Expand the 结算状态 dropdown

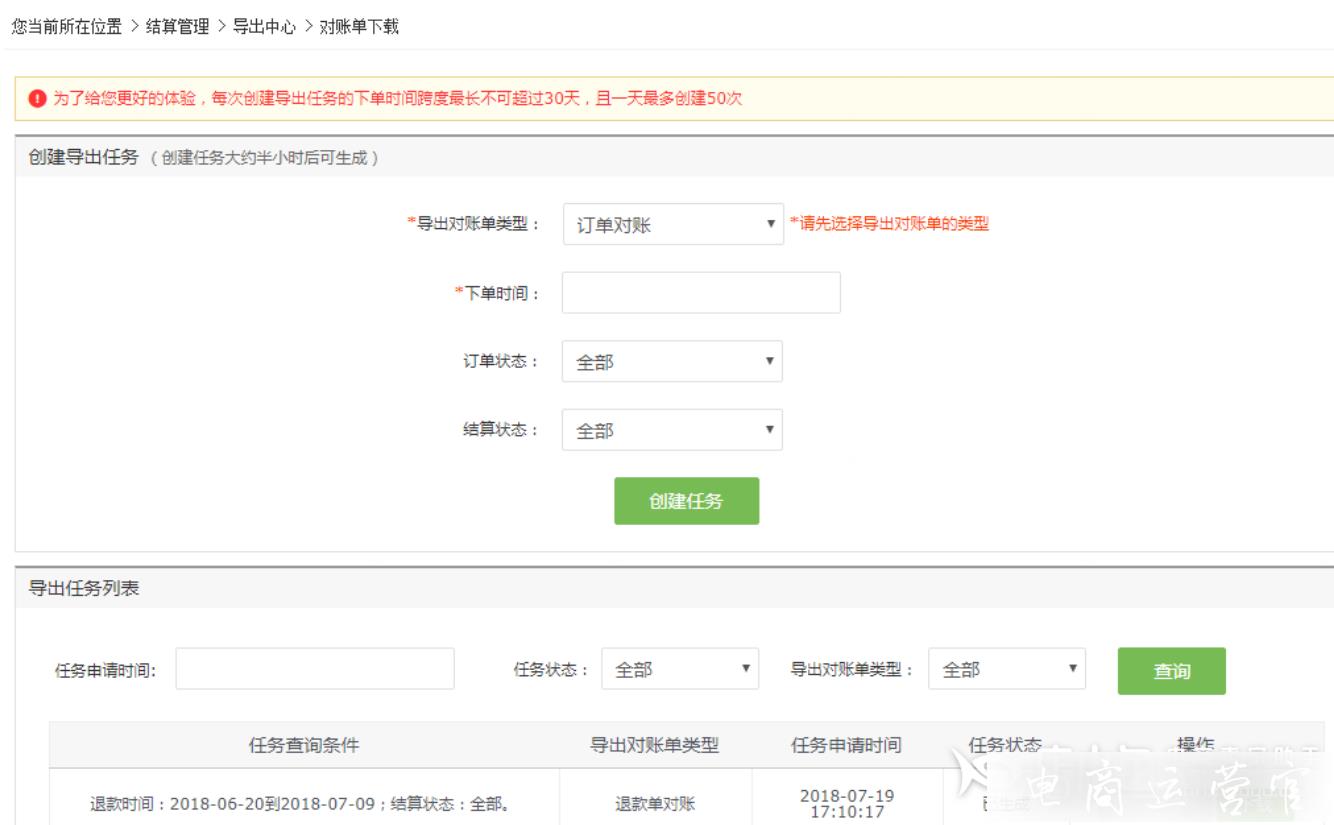672,430
